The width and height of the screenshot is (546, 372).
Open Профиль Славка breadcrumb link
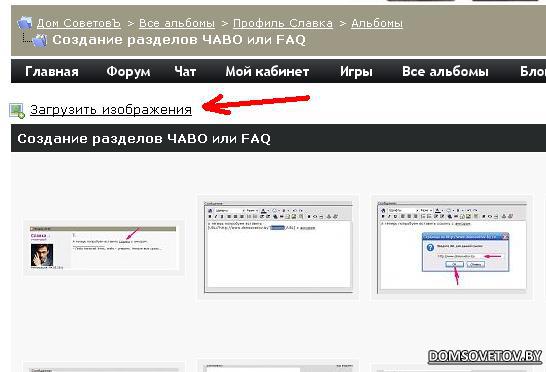283,23
